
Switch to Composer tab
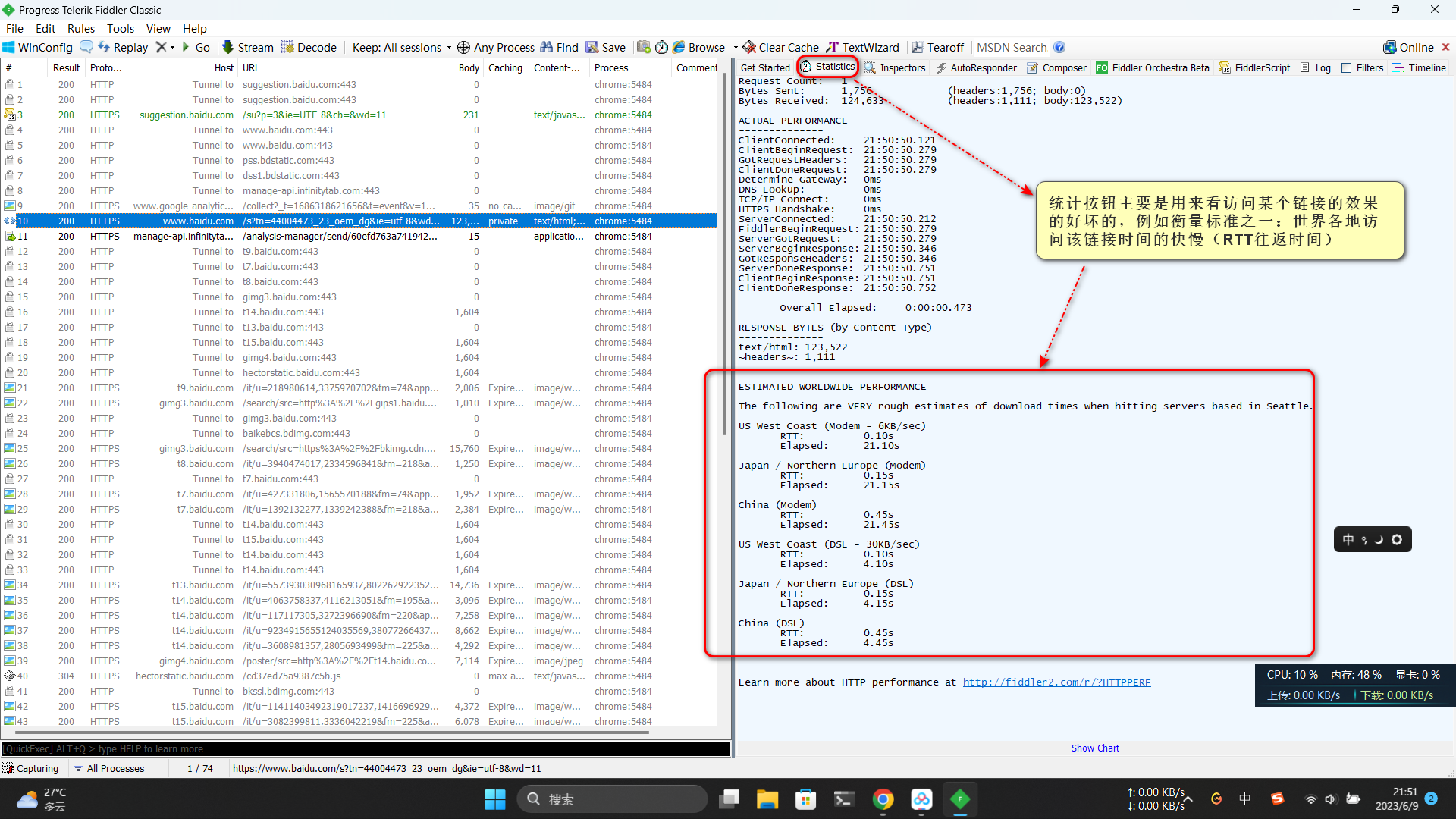coord(1056,67)
